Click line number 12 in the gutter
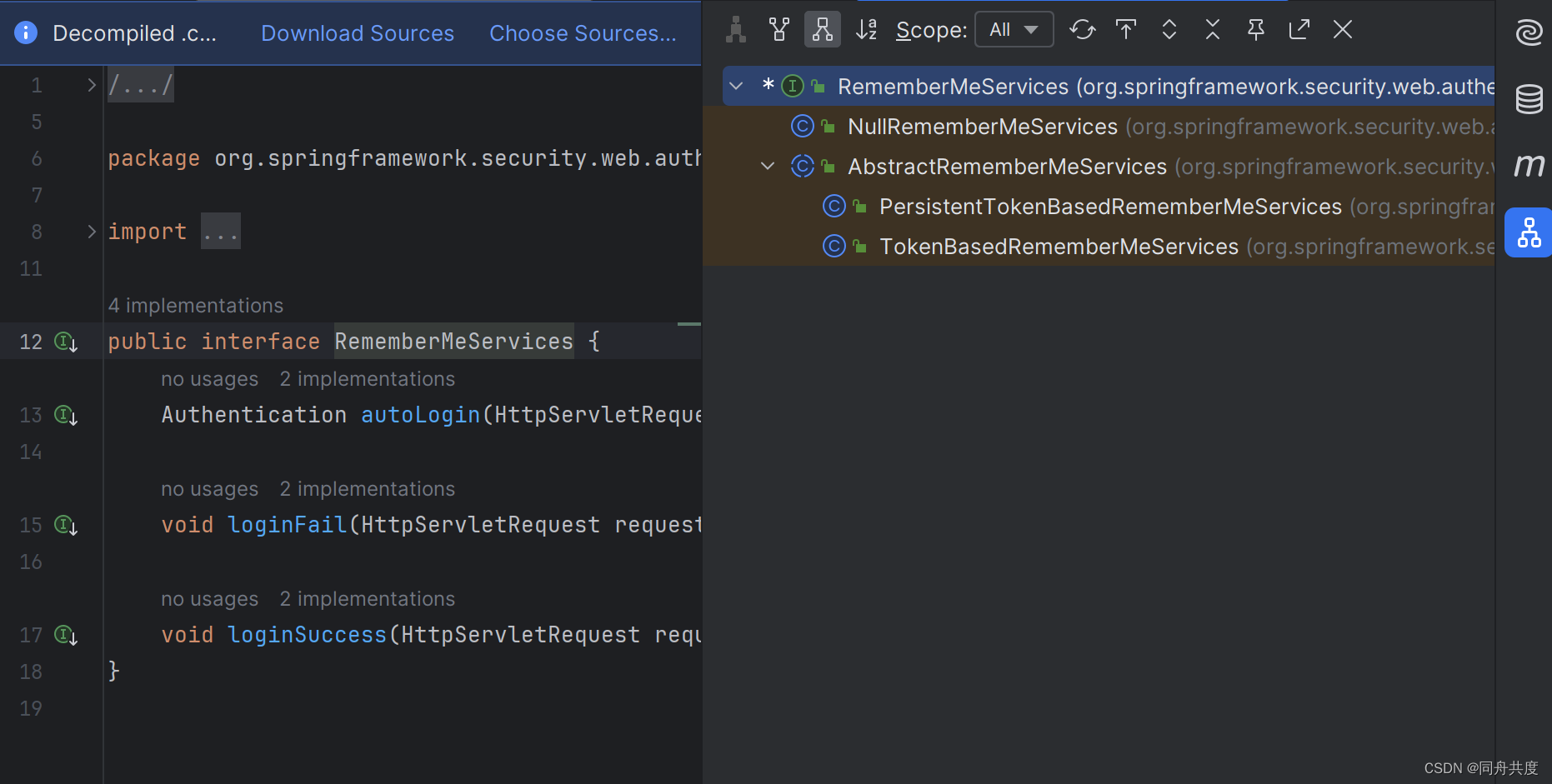Screen dimensions: 1552x784 coord(31,342)
